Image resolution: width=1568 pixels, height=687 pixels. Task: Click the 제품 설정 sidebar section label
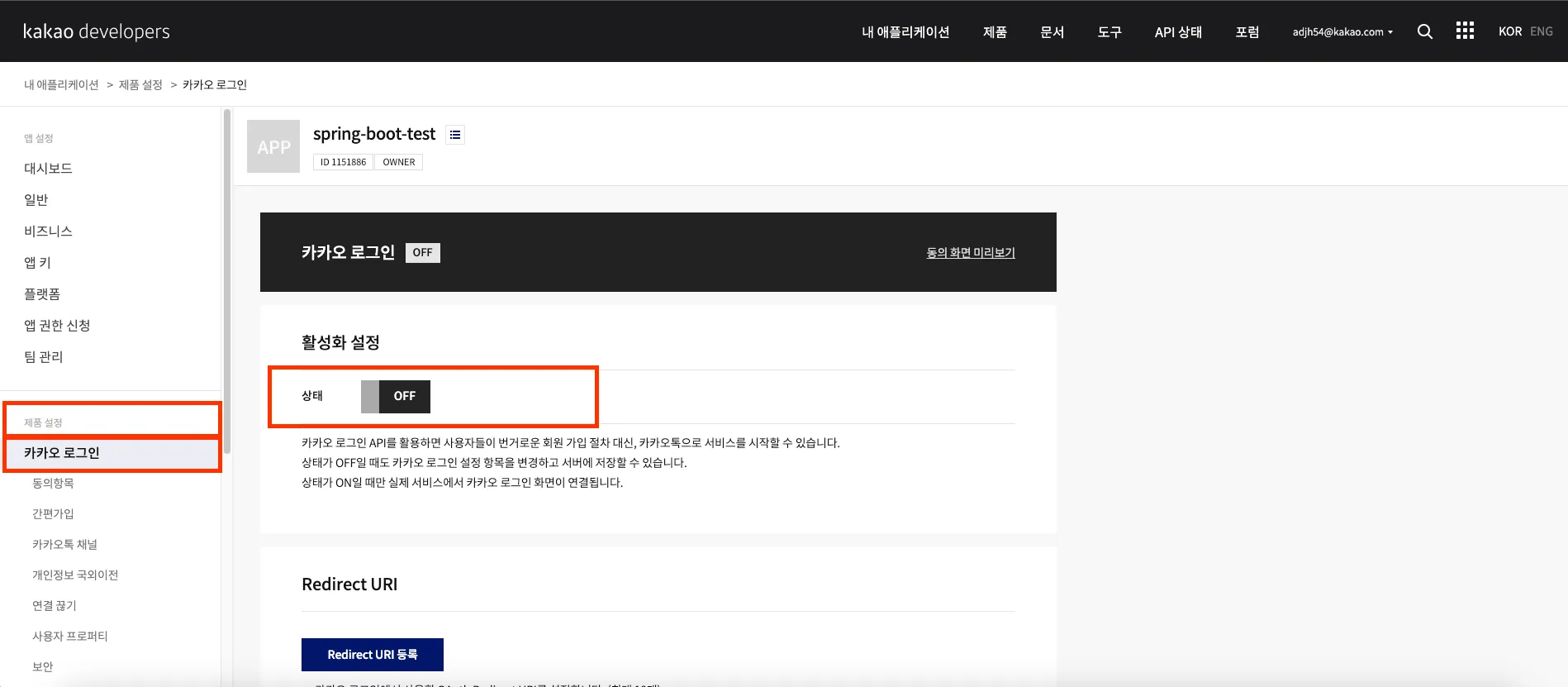point(43,422)
